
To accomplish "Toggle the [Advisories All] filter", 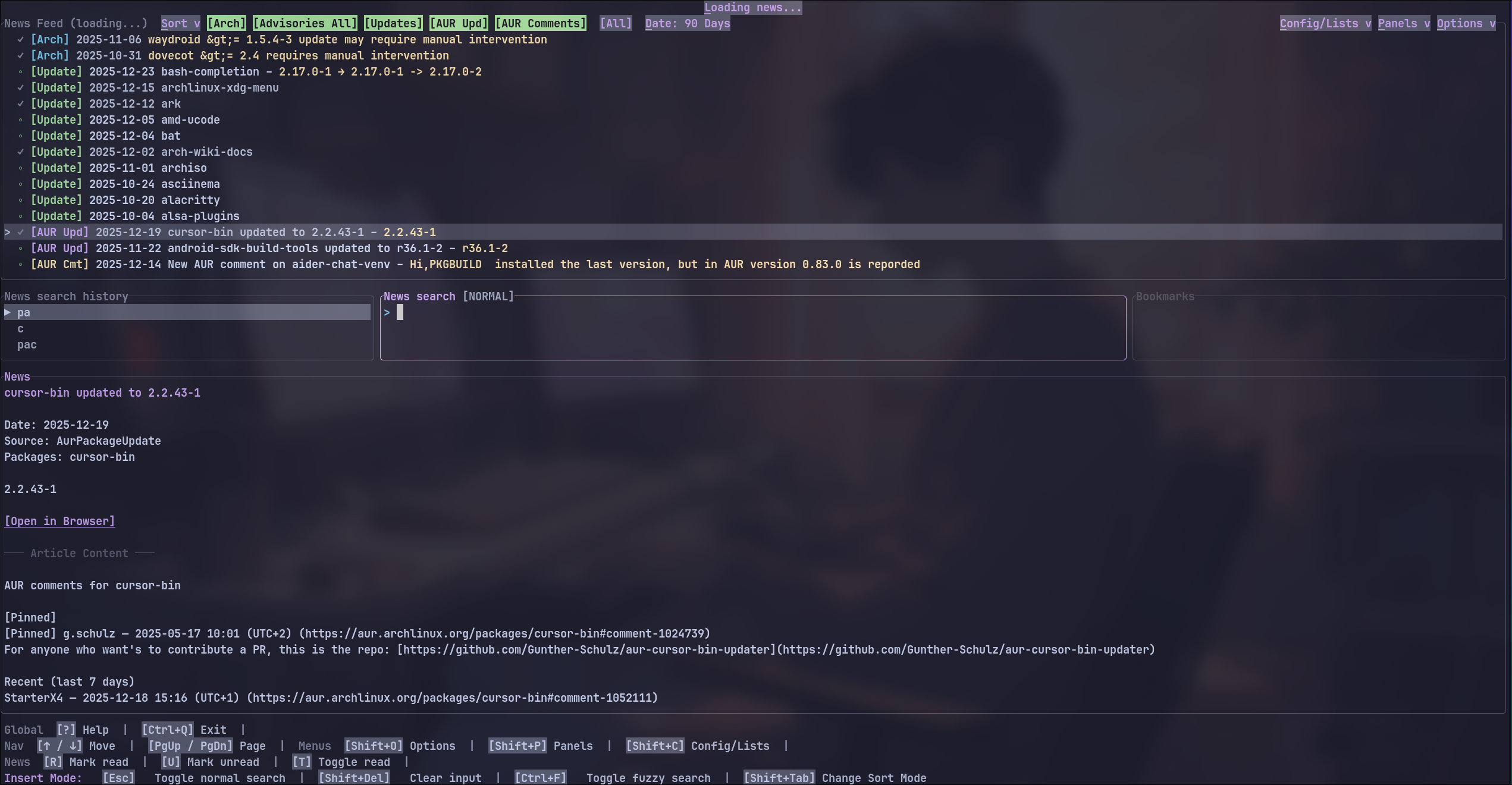I will 305,23.
